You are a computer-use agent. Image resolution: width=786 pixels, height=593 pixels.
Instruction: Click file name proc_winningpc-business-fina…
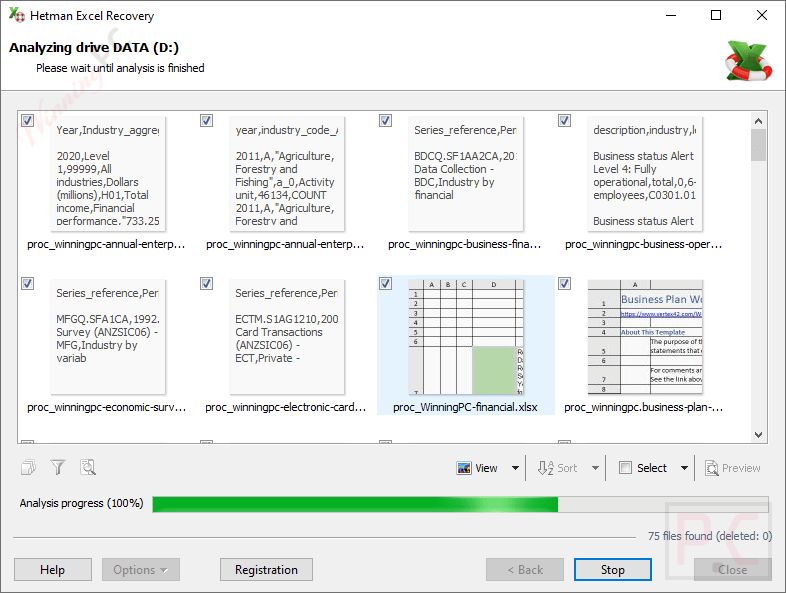click(465, 244)
